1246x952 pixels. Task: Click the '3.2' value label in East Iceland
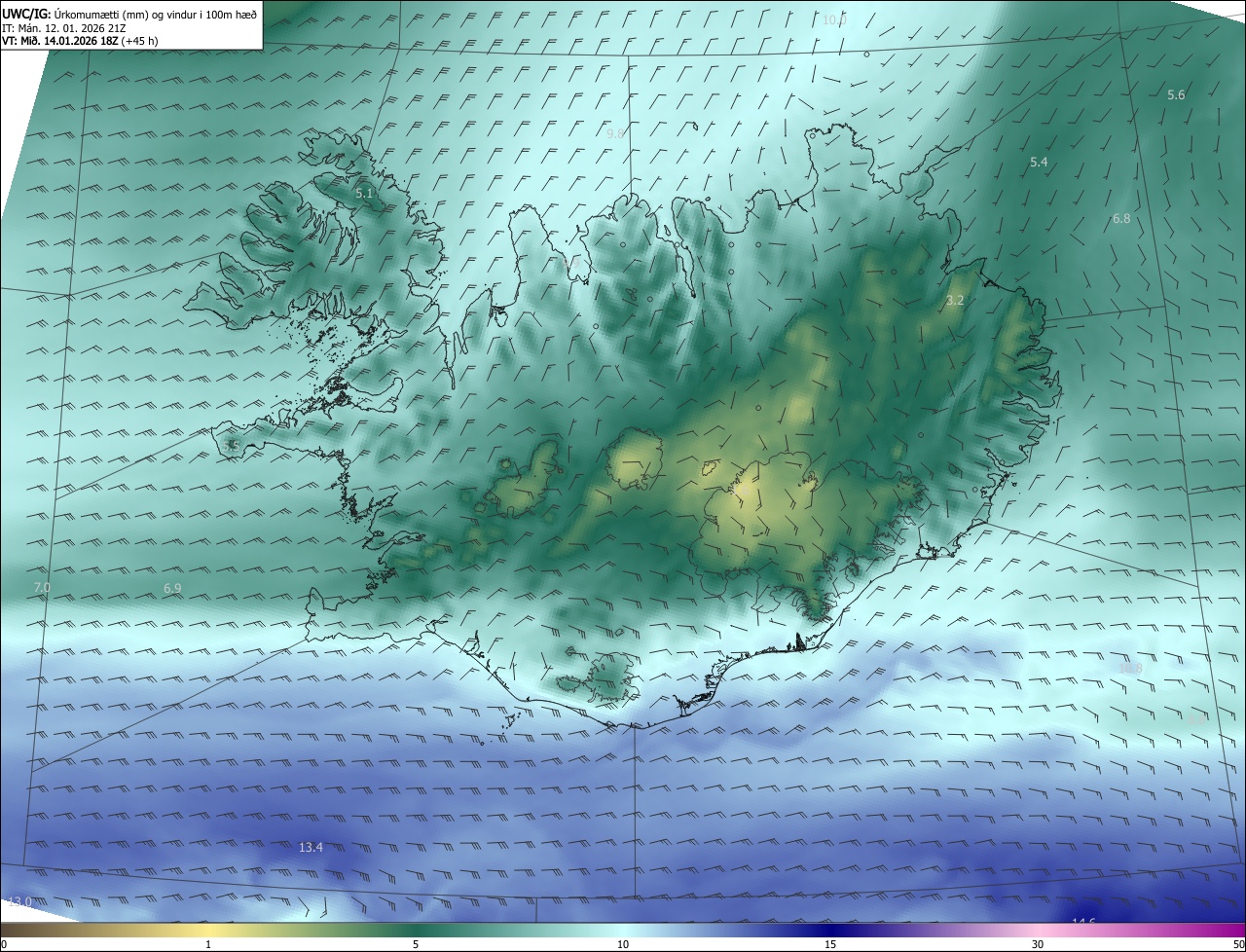coord(955,301)
